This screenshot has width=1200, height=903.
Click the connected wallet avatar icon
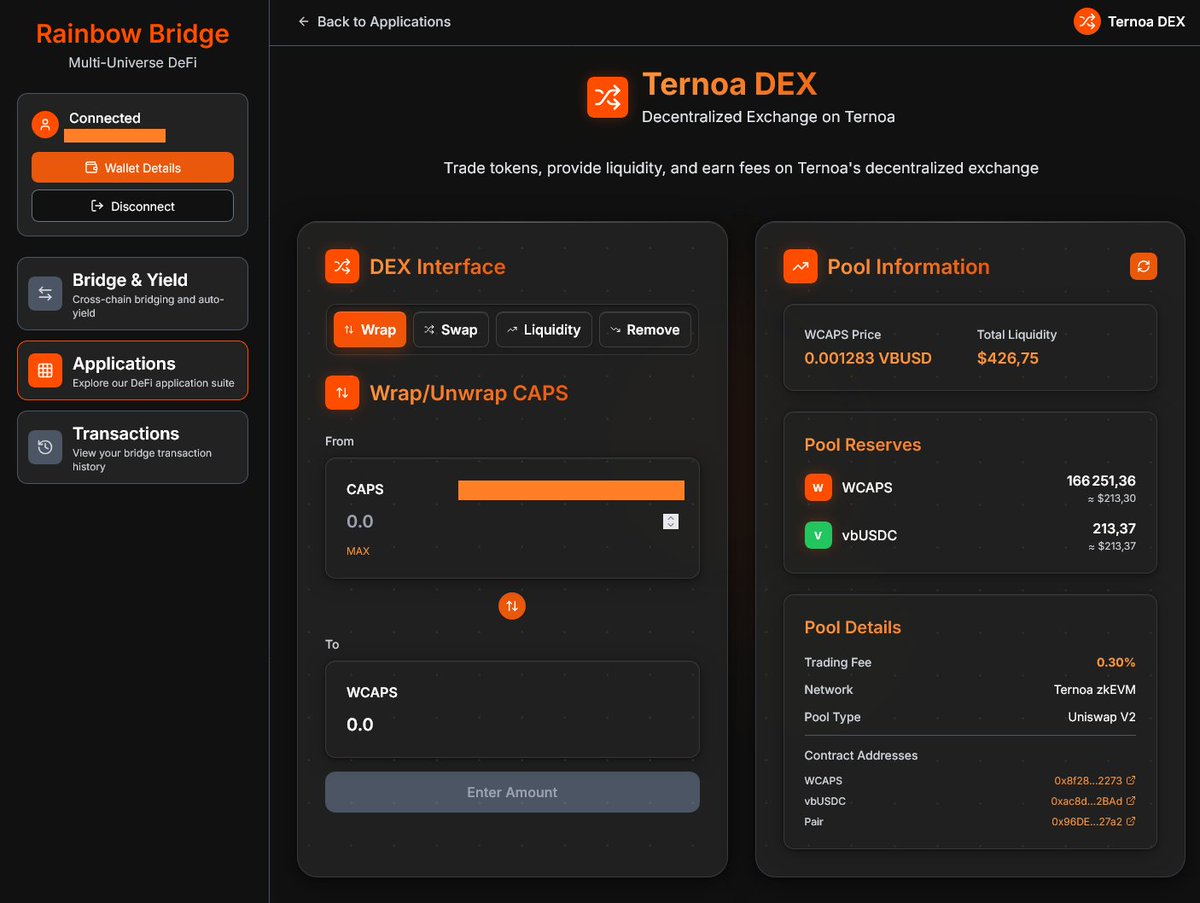coord(45,124)
